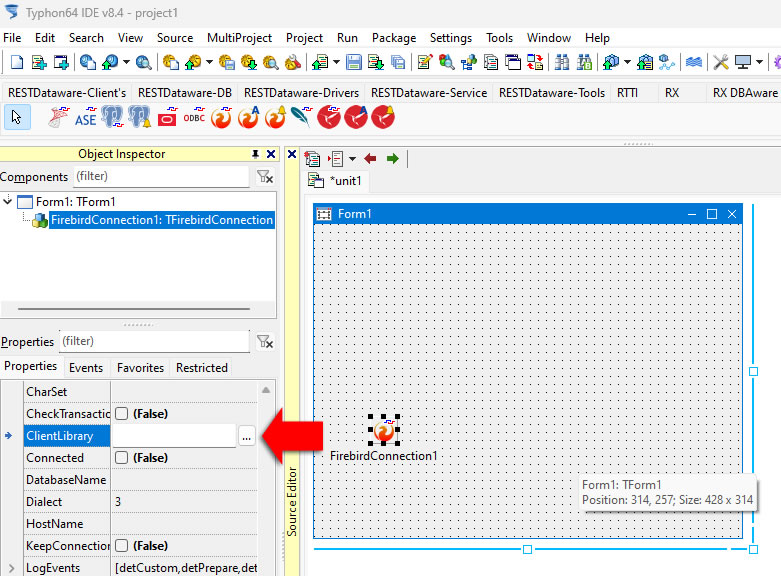
Task: Select FirebirdConnection1: TFirebirdConnection in tree
Action: (x=161, y=220)
